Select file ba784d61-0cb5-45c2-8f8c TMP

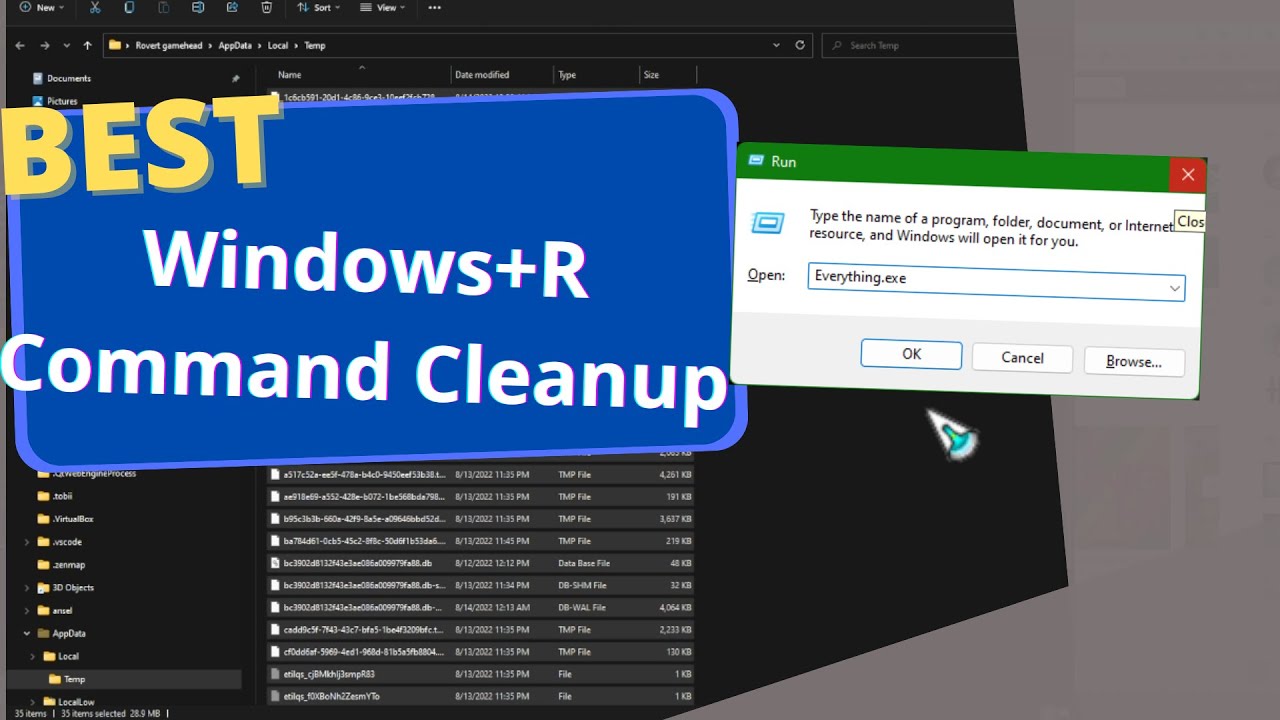(480, 541)
